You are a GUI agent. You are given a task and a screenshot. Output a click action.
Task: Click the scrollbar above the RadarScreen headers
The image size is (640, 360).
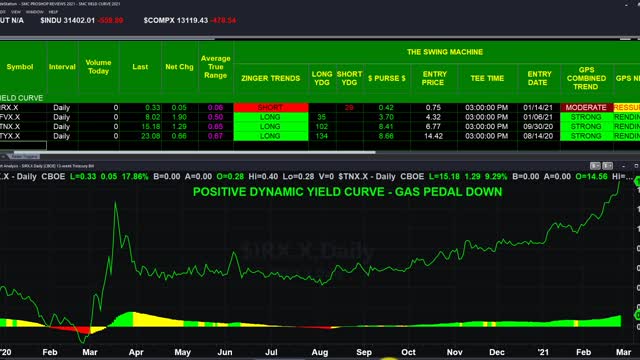pyautogui.click(x=107, y=39)
